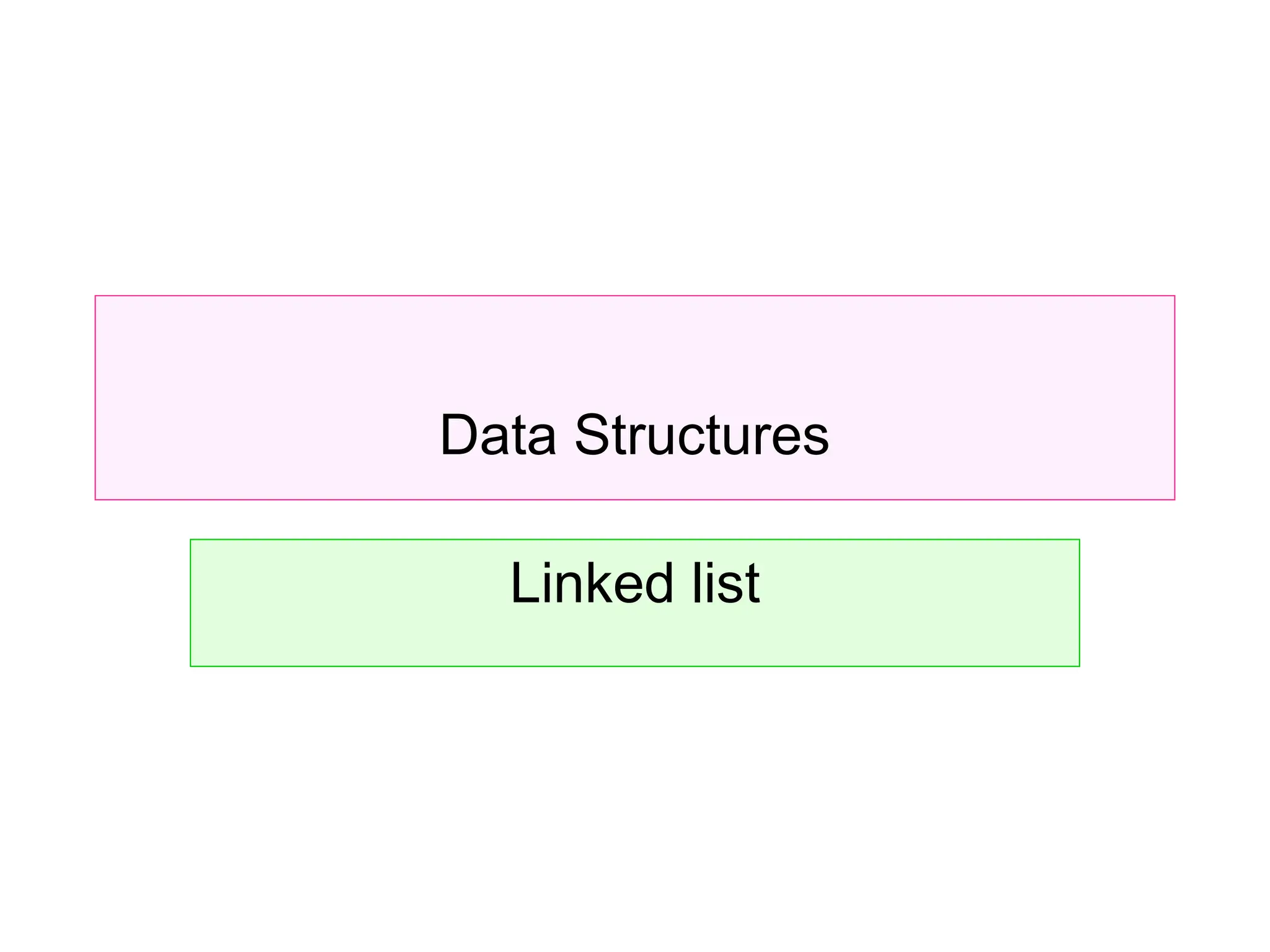Select the pink title box's left border

pos(95,398)
